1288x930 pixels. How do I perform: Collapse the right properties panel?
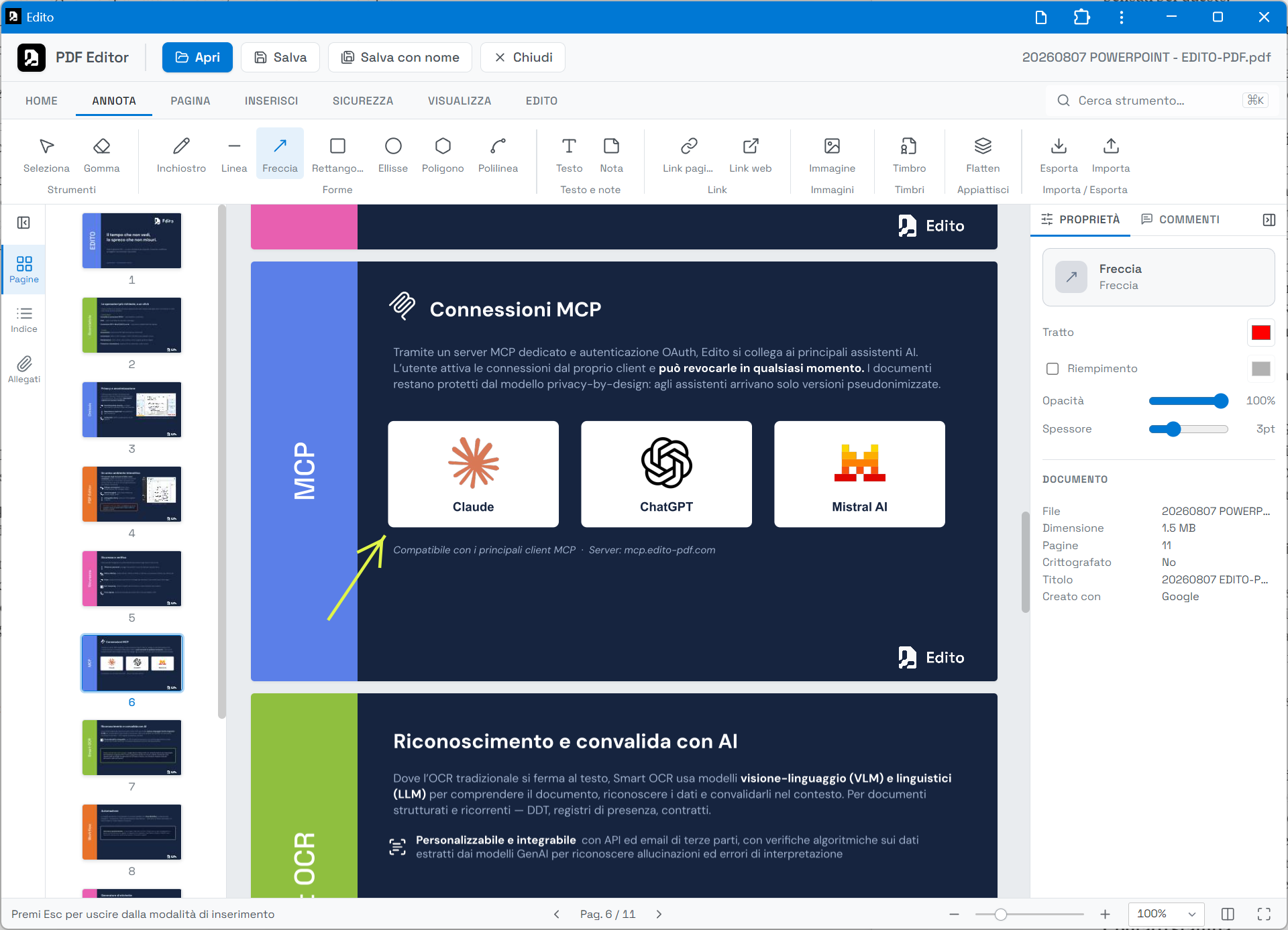1269,220
